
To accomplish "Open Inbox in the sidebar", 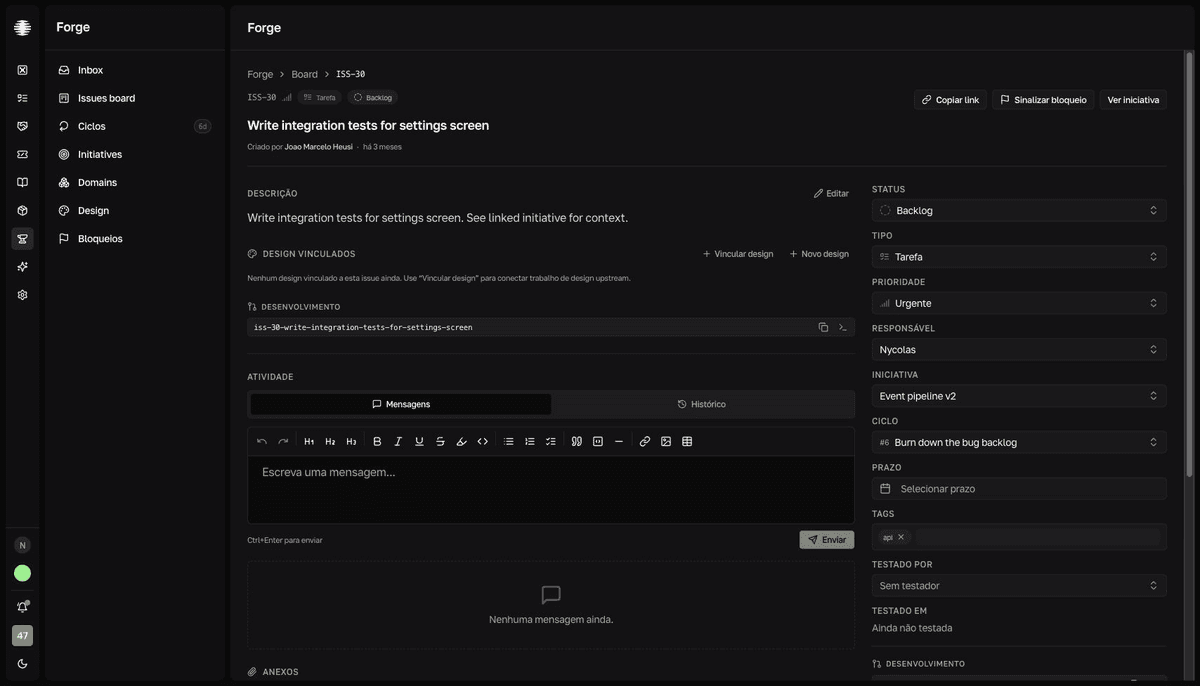I will [x=135, y=70].
